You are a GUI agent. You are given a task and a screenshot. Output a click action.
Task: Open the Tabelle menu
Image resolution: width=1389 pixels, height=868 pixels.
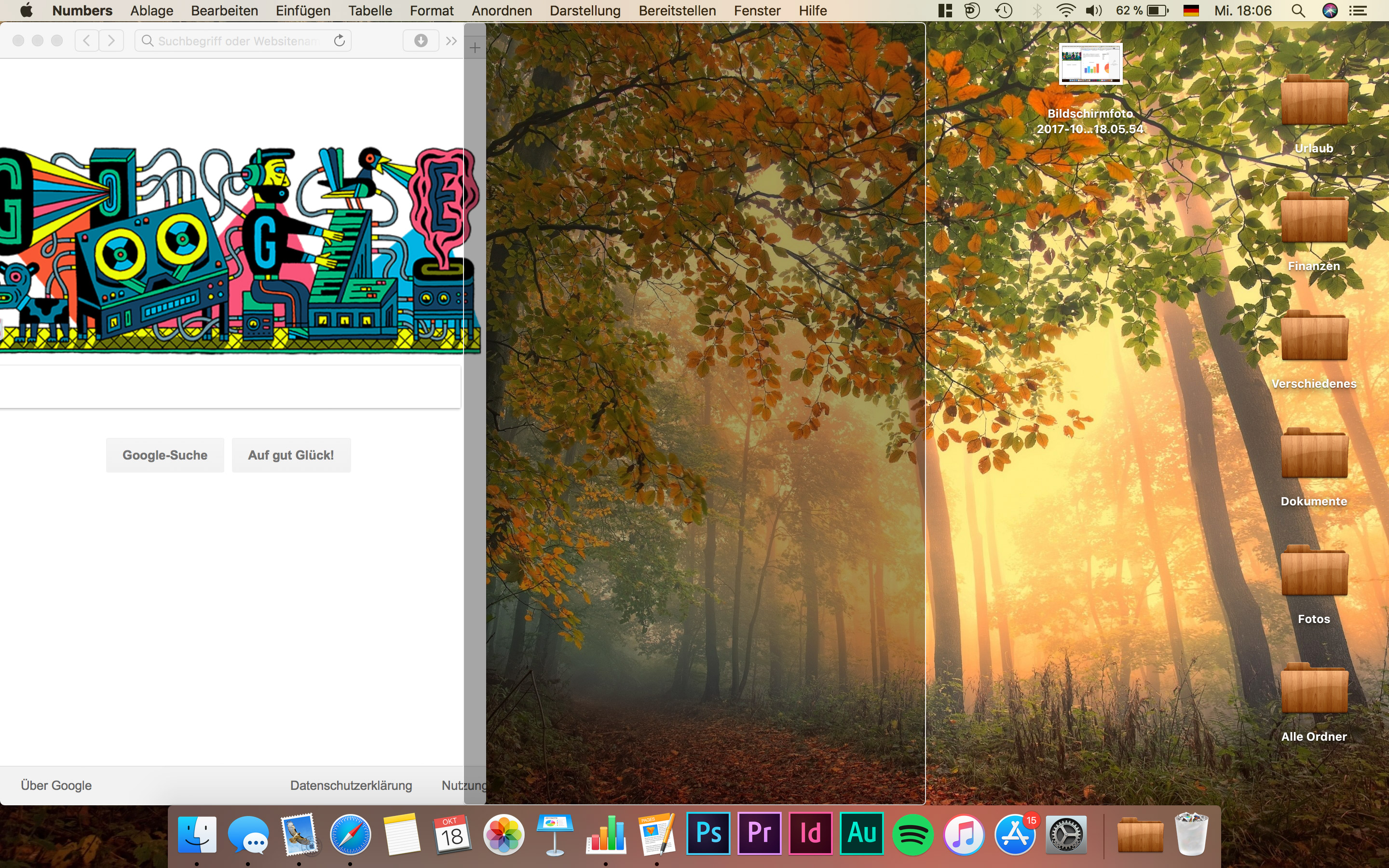tap(369, 10)
